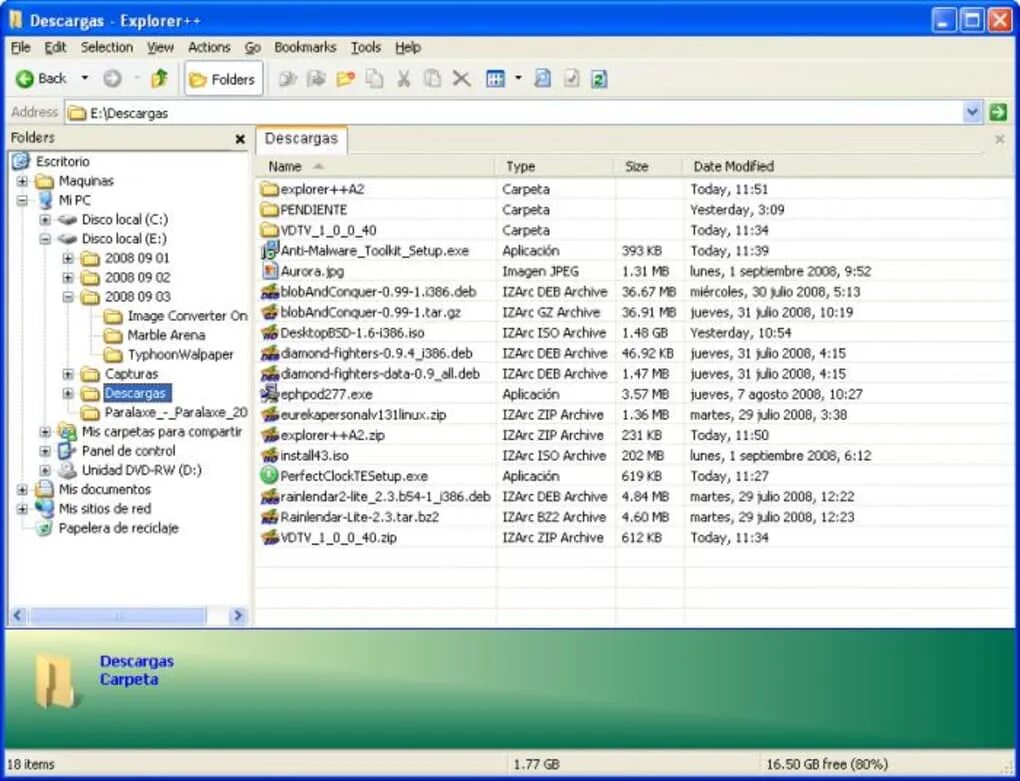Click the Delete X toolbar icon
Image resolution: width=1020 pixels, height=781 pixels.
pyautogui.click(x=462, y=79)
